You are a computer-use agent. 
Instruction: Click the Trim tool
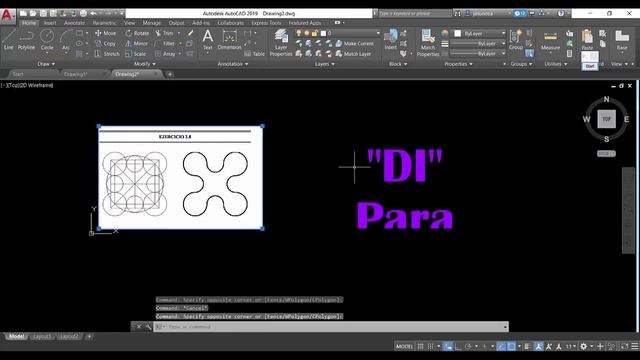[x=164, y=33]
